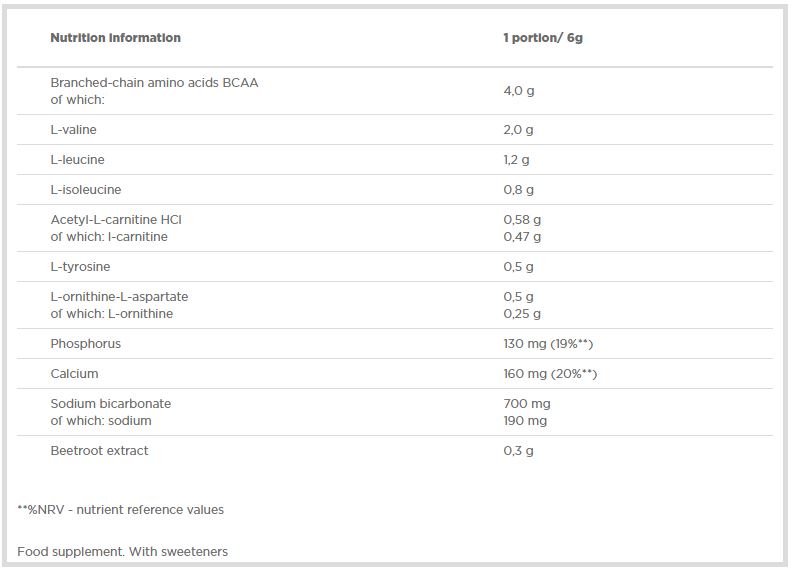792x570 pixels.
Task: Click the 0,8 g L-isoleucine value
Action: [518, 190]
